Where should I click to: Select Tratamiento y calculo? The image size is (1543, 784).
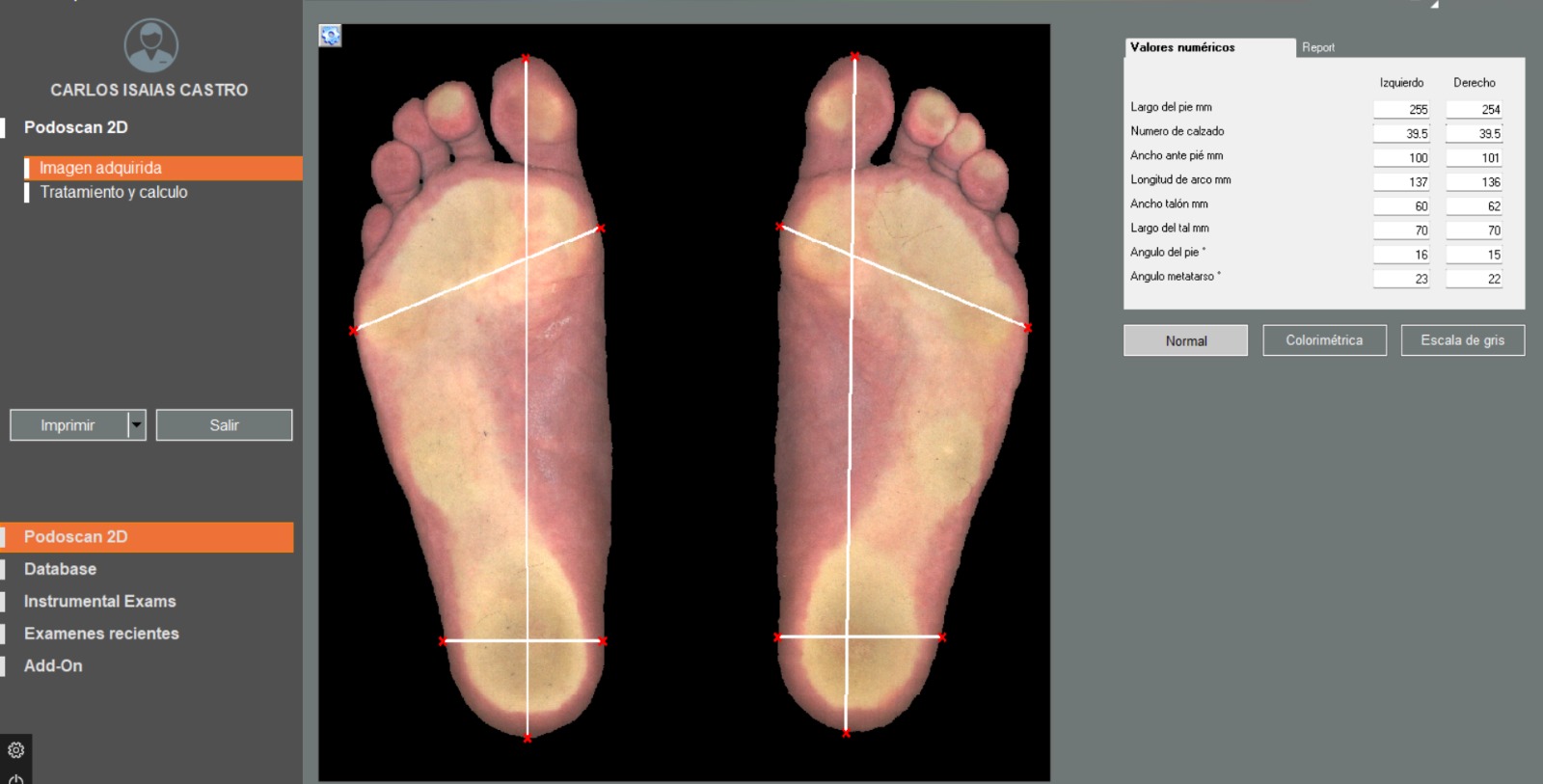114,192
